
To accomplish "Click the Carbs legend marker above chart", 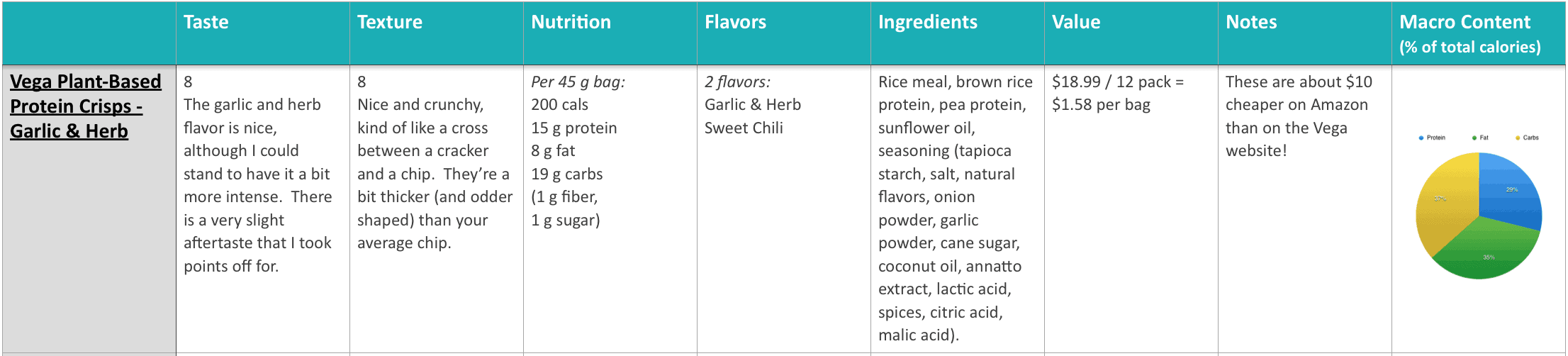I will (x=1518, y=138).
